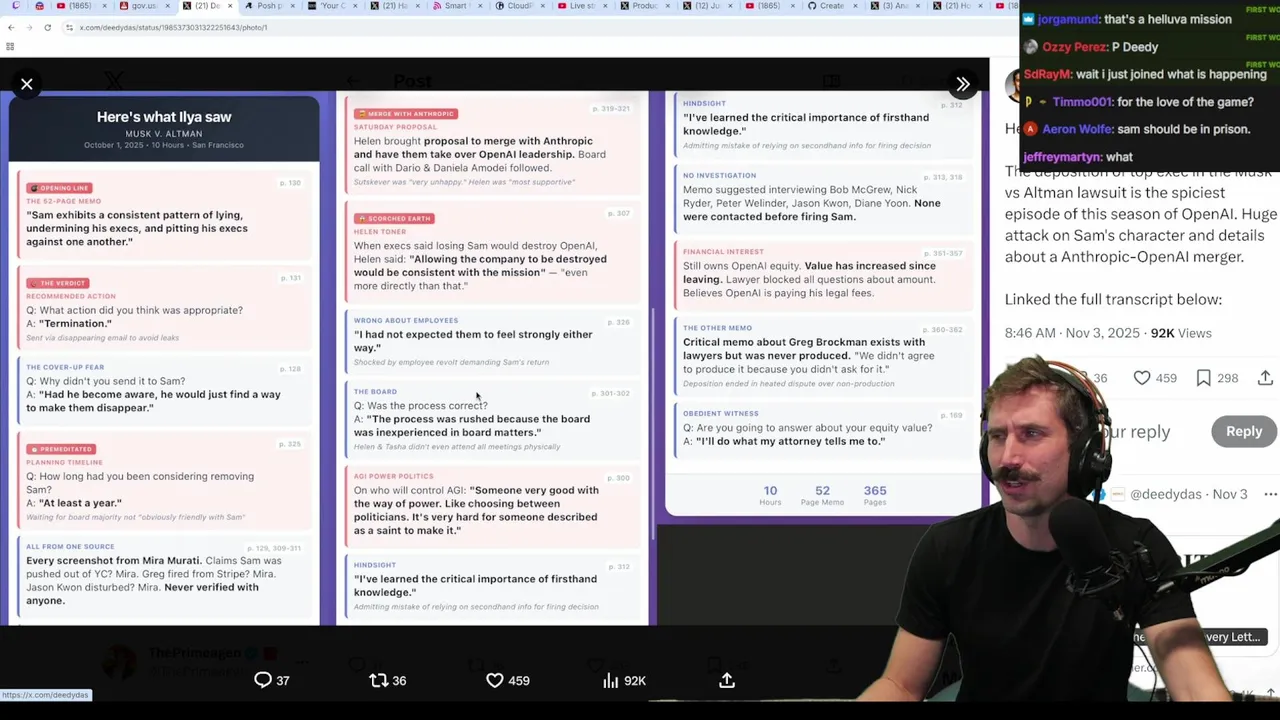1280x720 pixels.
Task: Click the 'Here's what Ilya saw' heading
Action: (x=164, y=117)
